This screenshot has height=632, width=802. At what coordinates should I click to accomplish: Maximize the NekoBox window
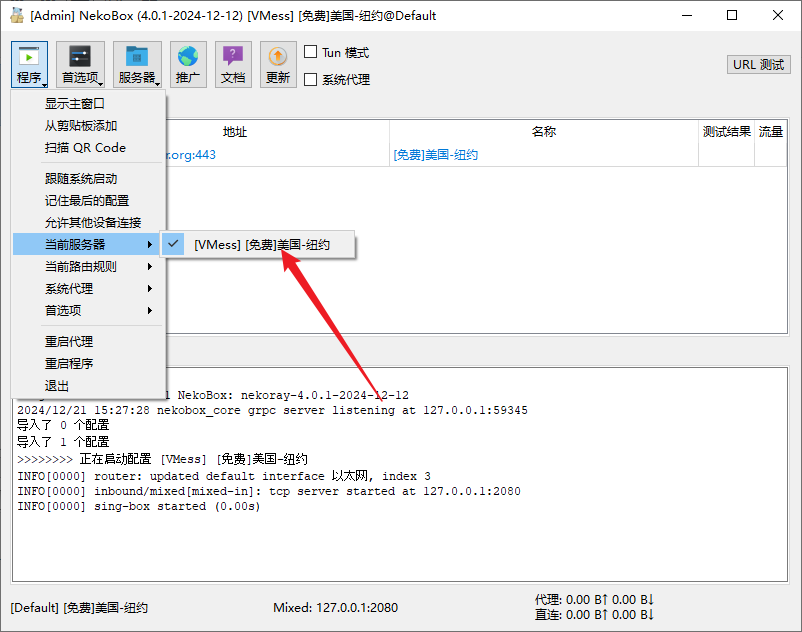[732, 15]
